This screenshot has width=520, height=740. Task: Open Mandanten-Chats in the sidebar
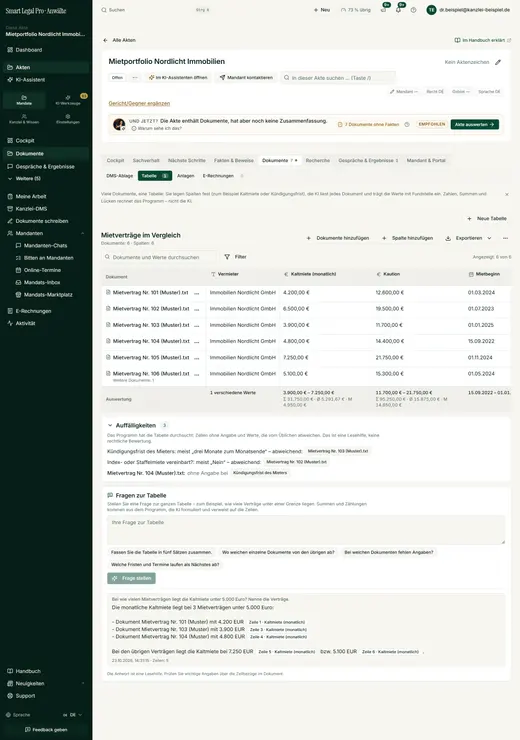coord(45,245)
